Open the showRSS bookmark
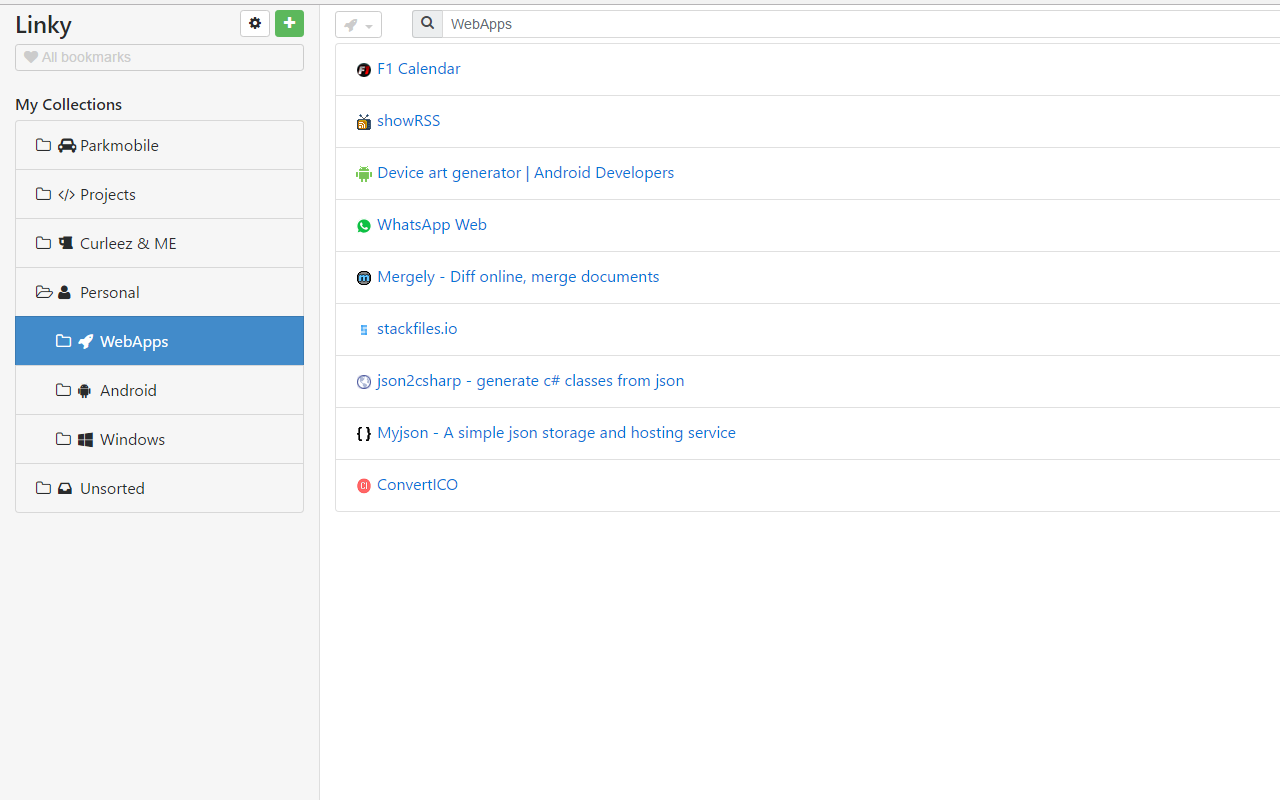 (x=408, y=121)
